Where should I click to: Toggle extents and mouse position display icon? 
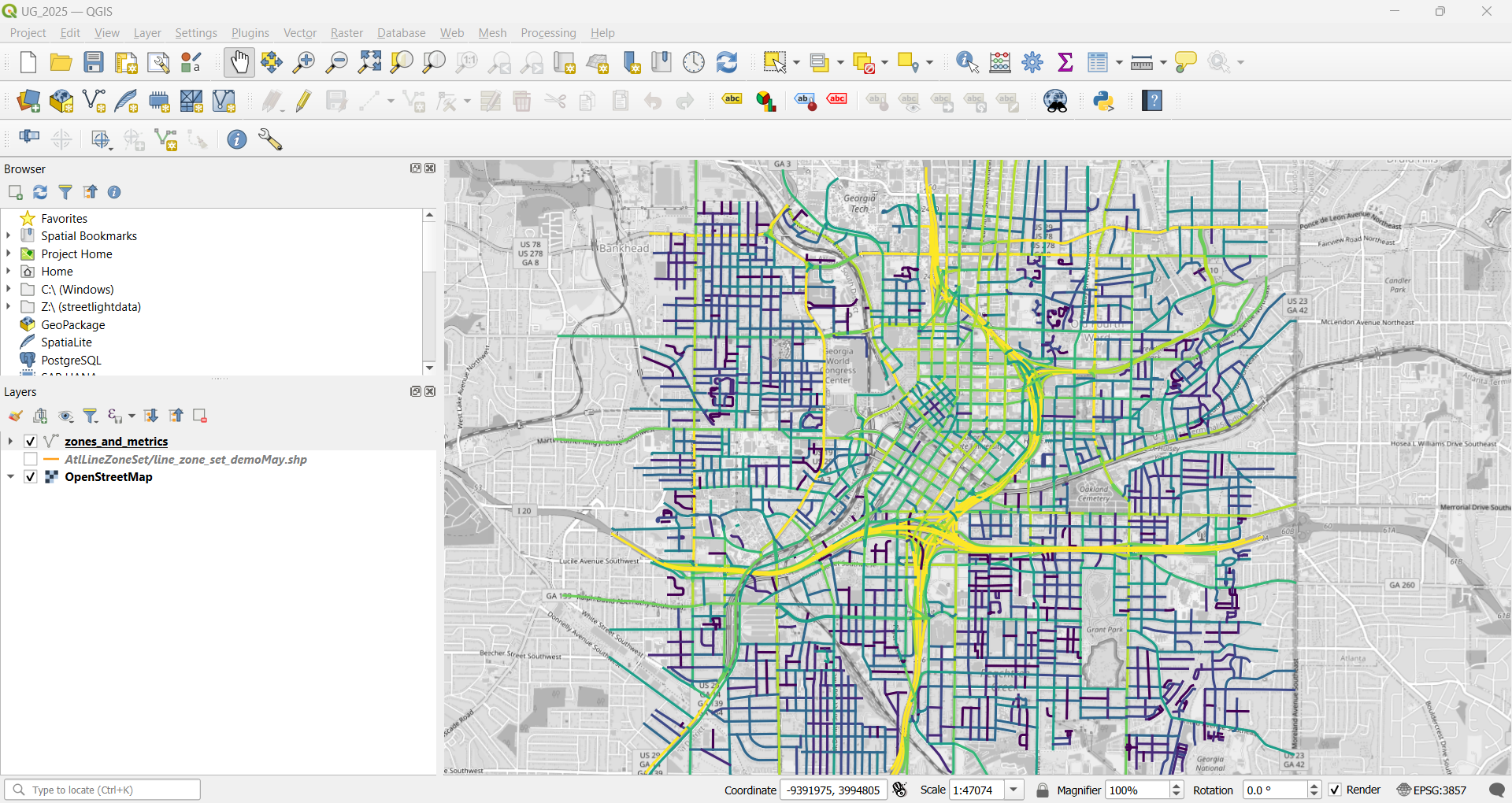901,790
